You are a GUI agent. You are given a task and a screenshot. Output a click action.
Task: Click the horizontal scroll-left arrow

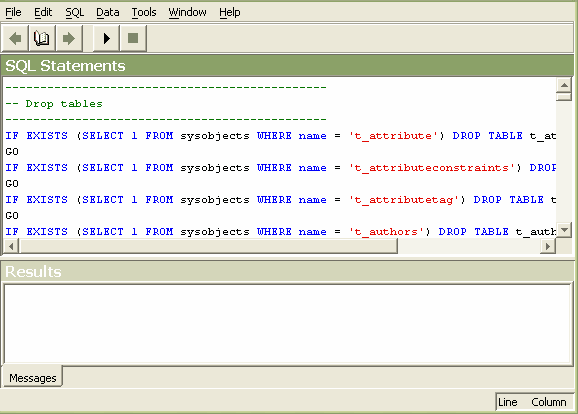click(x=11, y=246)
